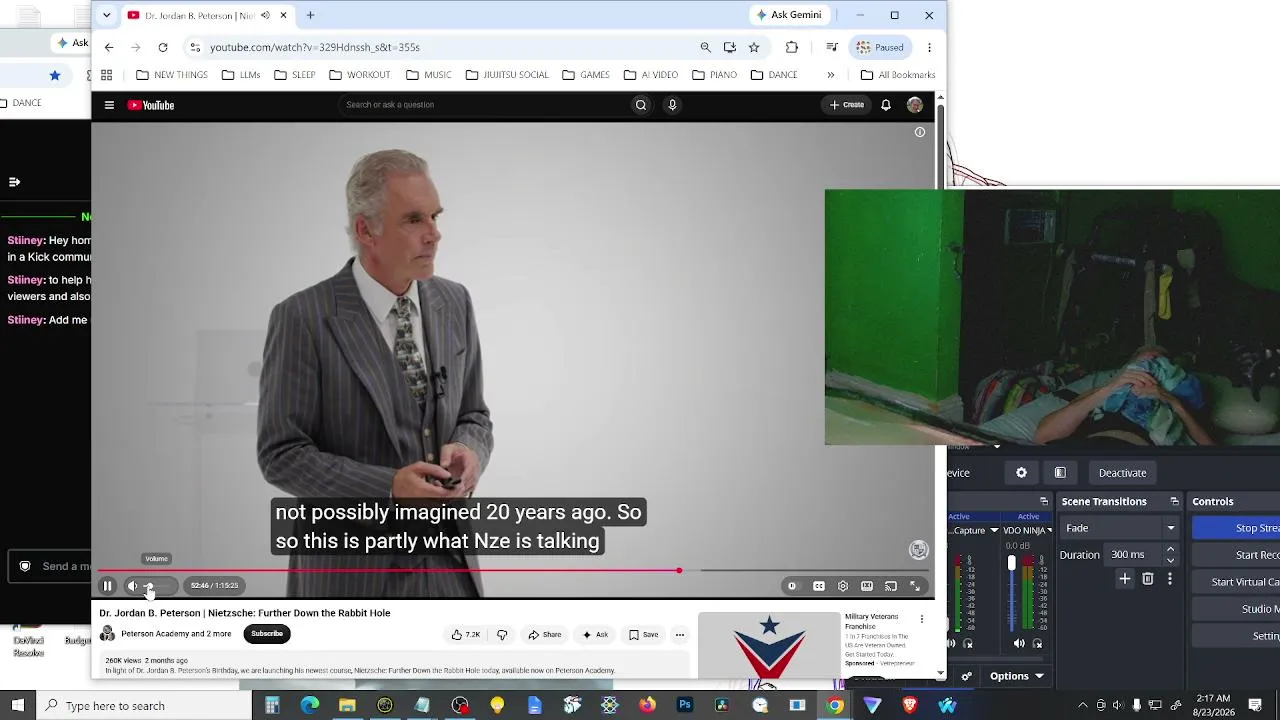
Task: Mute the VDO NINJA audio channel
Action: click(x=1019, y=644)
